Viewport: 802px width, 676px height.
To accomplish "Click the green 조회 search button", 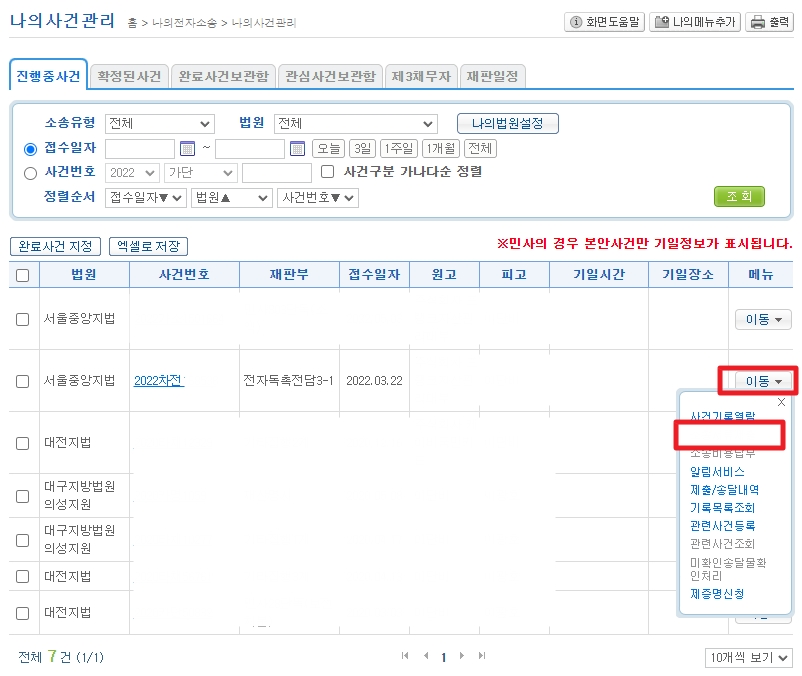I will [x=739, y=196].
